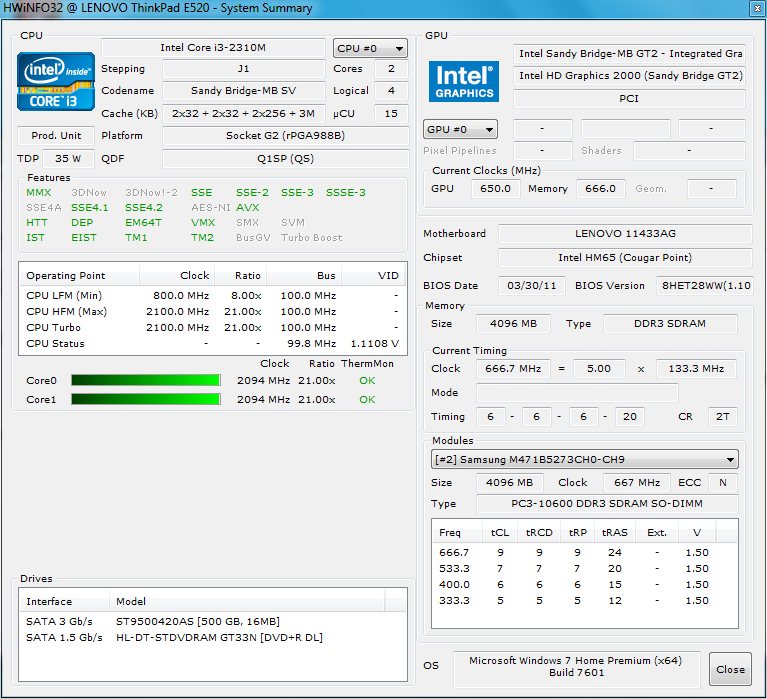Click the Sandy Bridge-MB SV codename field

click(x=242, y=91)
